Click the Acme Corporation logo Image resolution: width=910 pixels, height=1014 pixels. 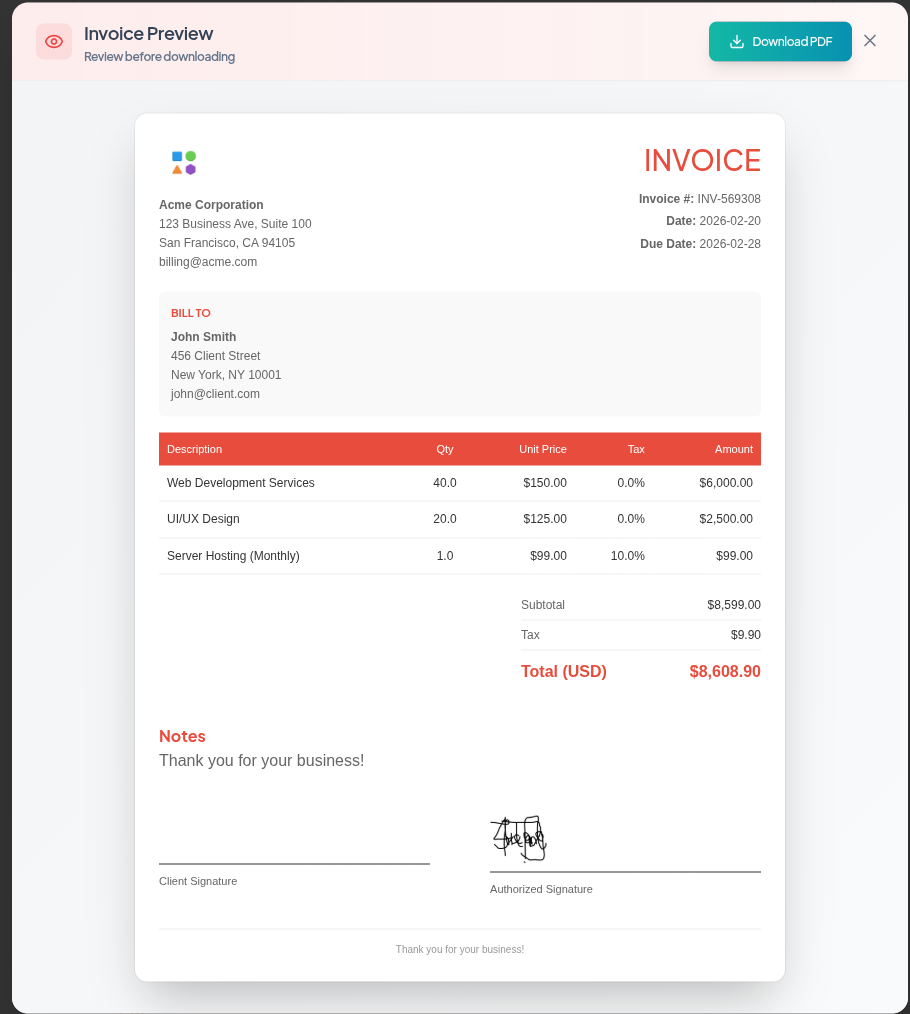[x=182, y=162]
